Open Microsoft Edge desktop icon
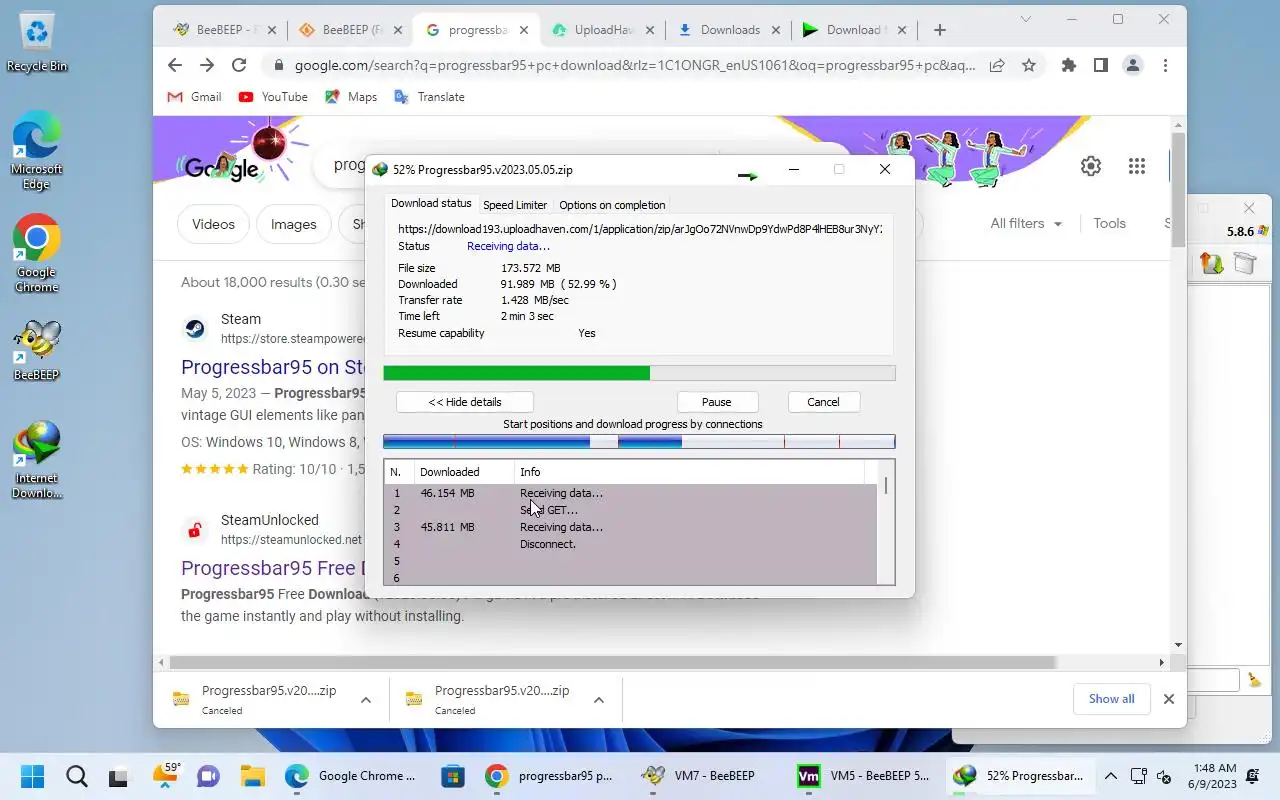Screen dimensions: 1280x800 coord(37,150)
